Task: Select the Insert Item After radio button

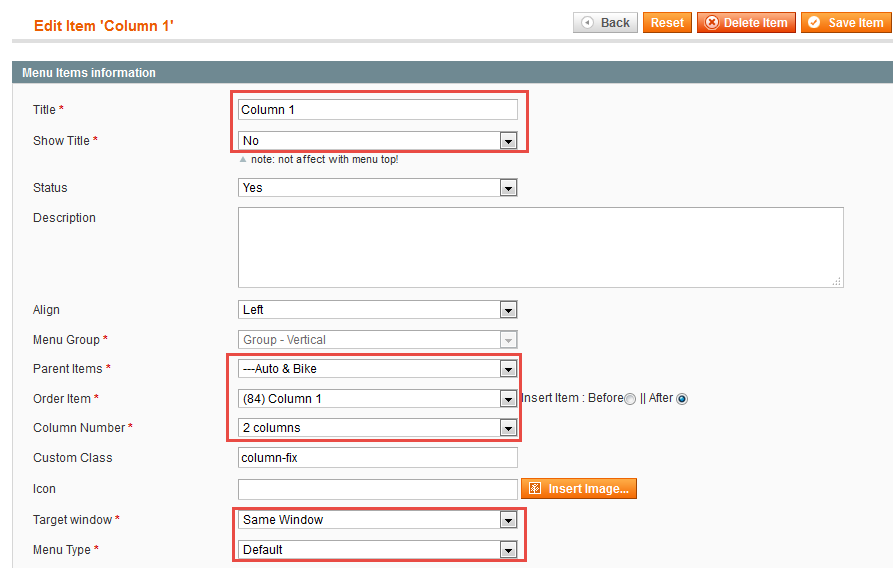Action: (x=682, y=399)
